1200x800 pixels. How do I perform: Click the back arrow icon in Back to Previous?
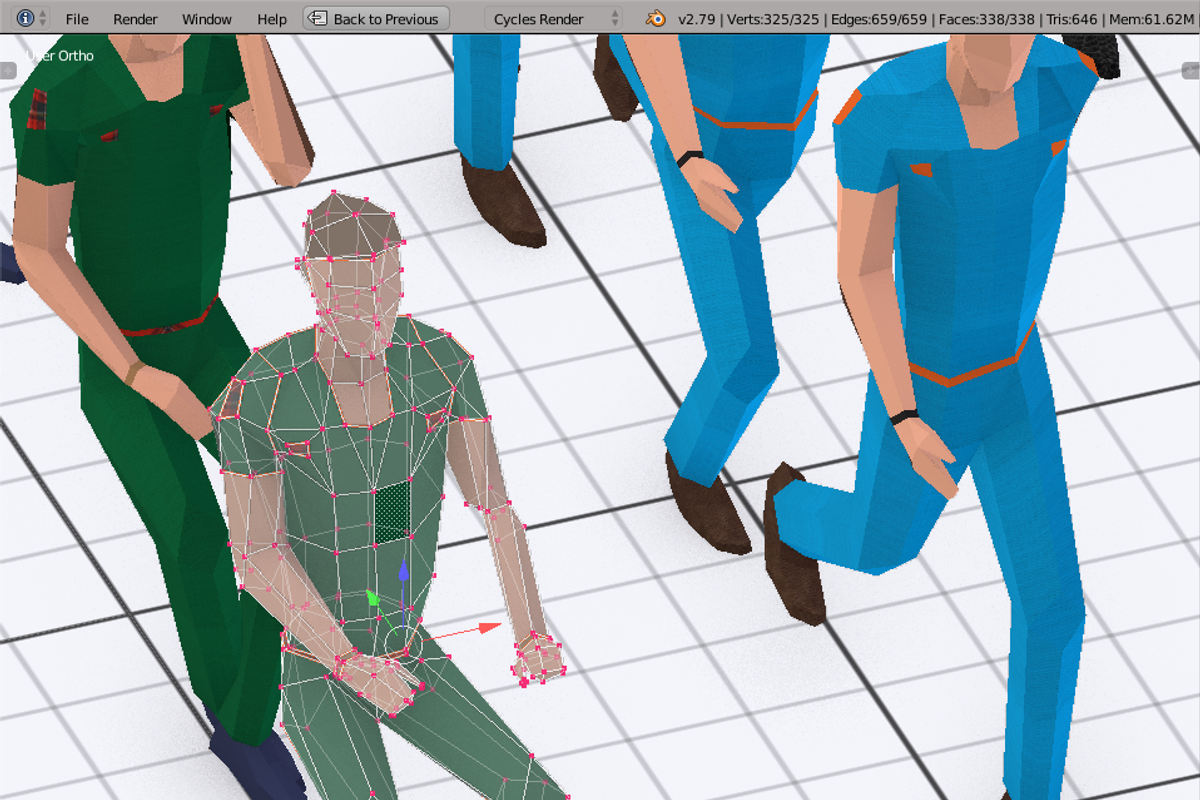click(x=318, y=18)
